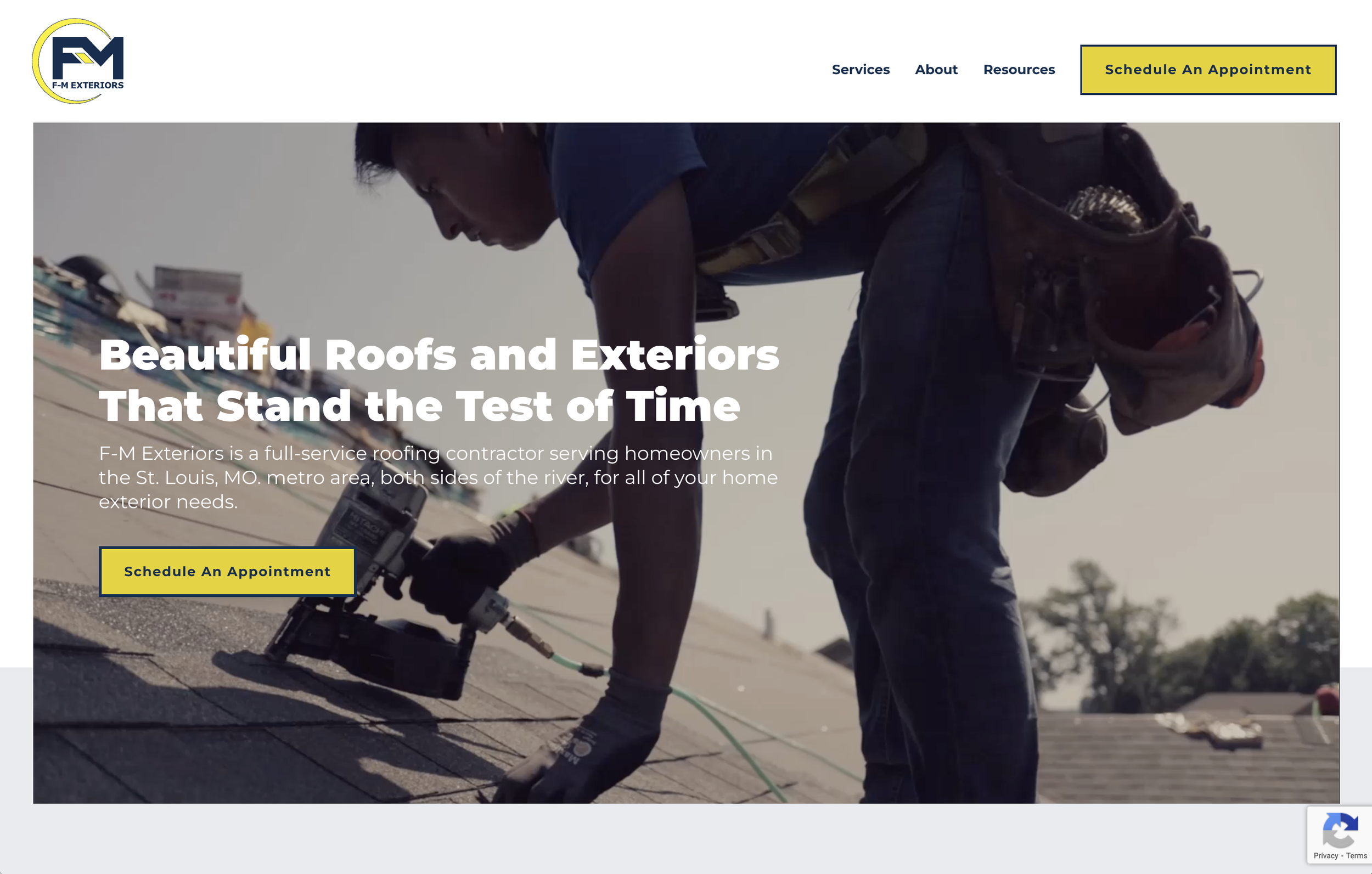The height and width of the screenshot is (874, 1372).
Task: Open the About menu item
Action: (x=936, y=70)
